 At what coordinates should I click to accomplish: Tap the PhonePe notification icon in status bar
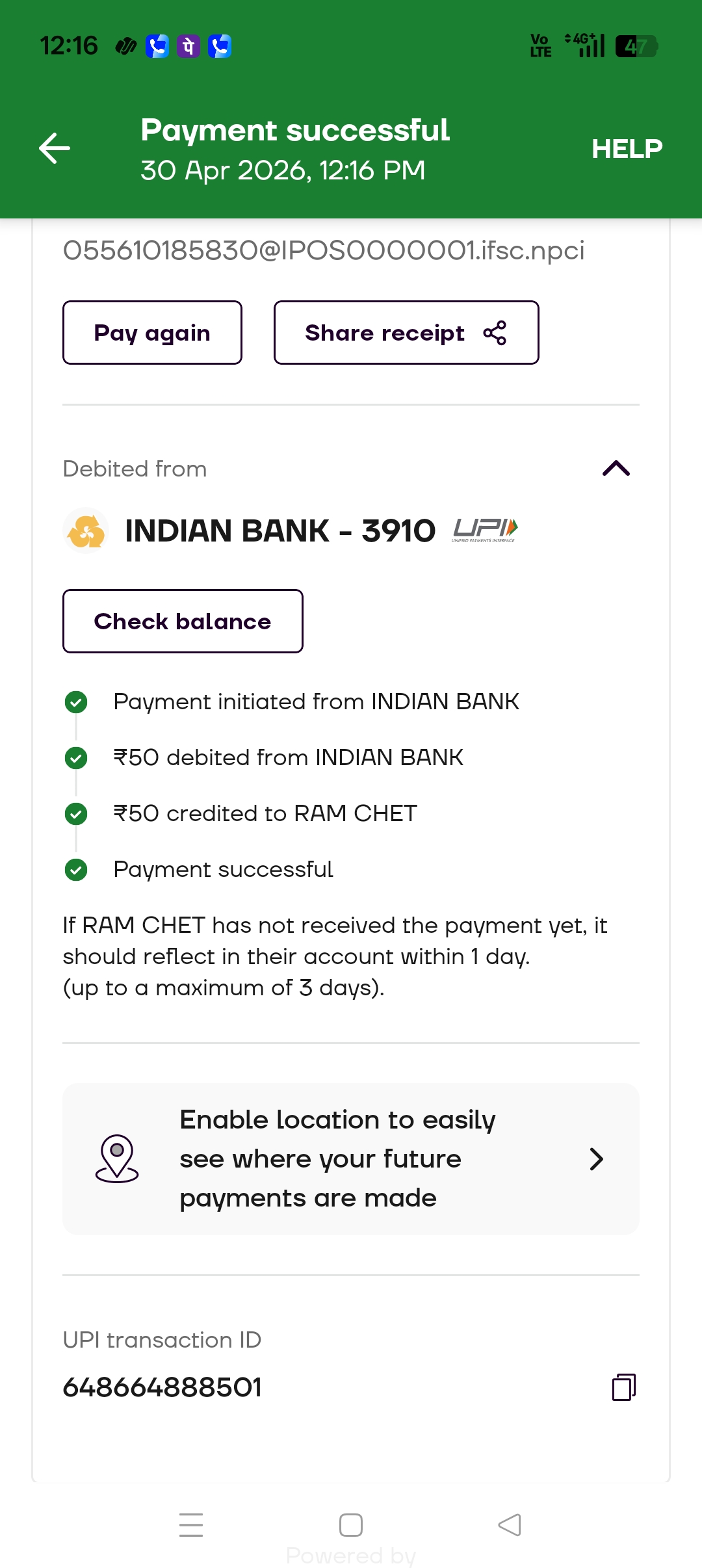(x=188, y=46)
